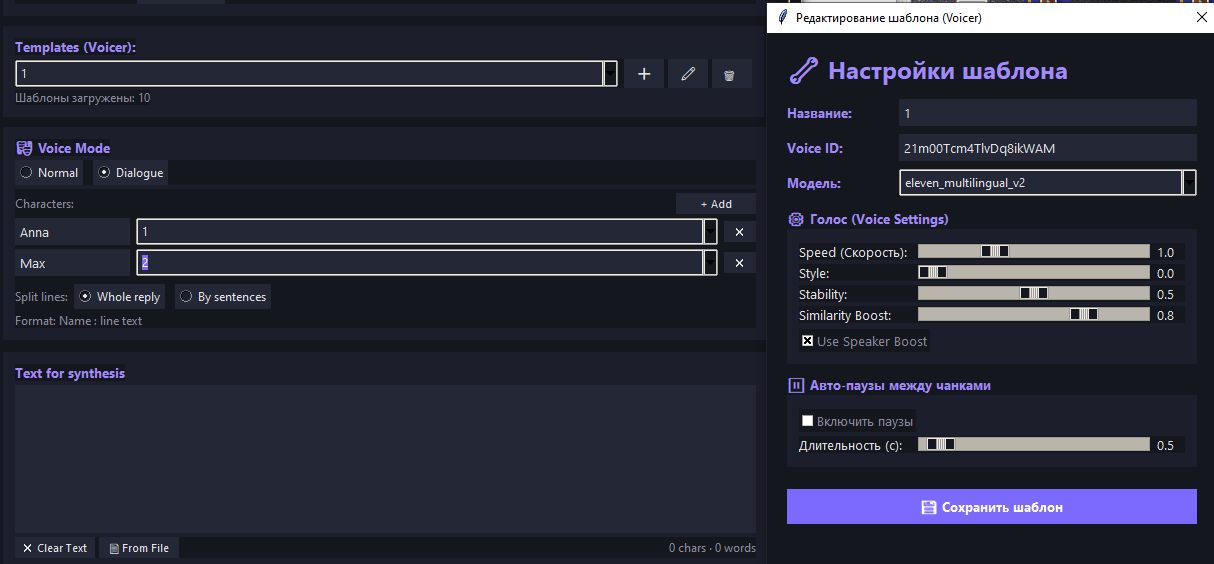This screenshot has height=564, width=1214.
Task: Click the Clear Text button
Action: pyautogui.click(x=55, y=548)
